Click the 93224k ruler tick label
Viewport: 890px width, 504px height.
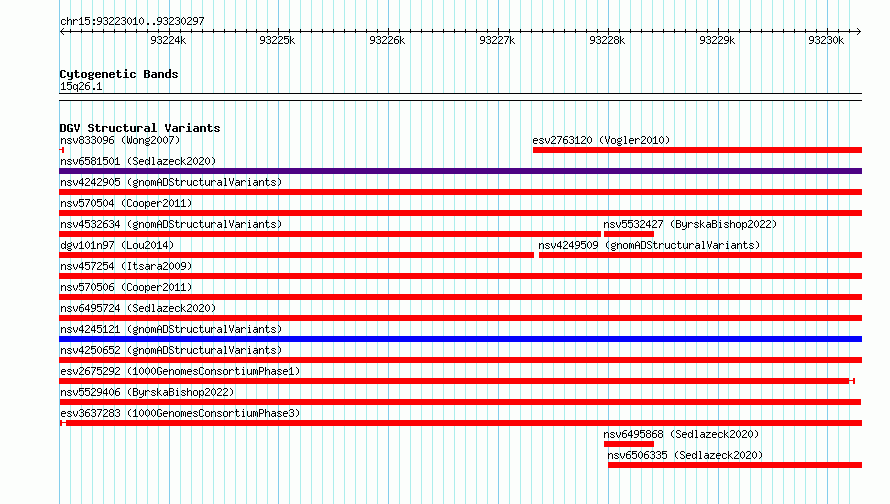[x=168, y=40]
